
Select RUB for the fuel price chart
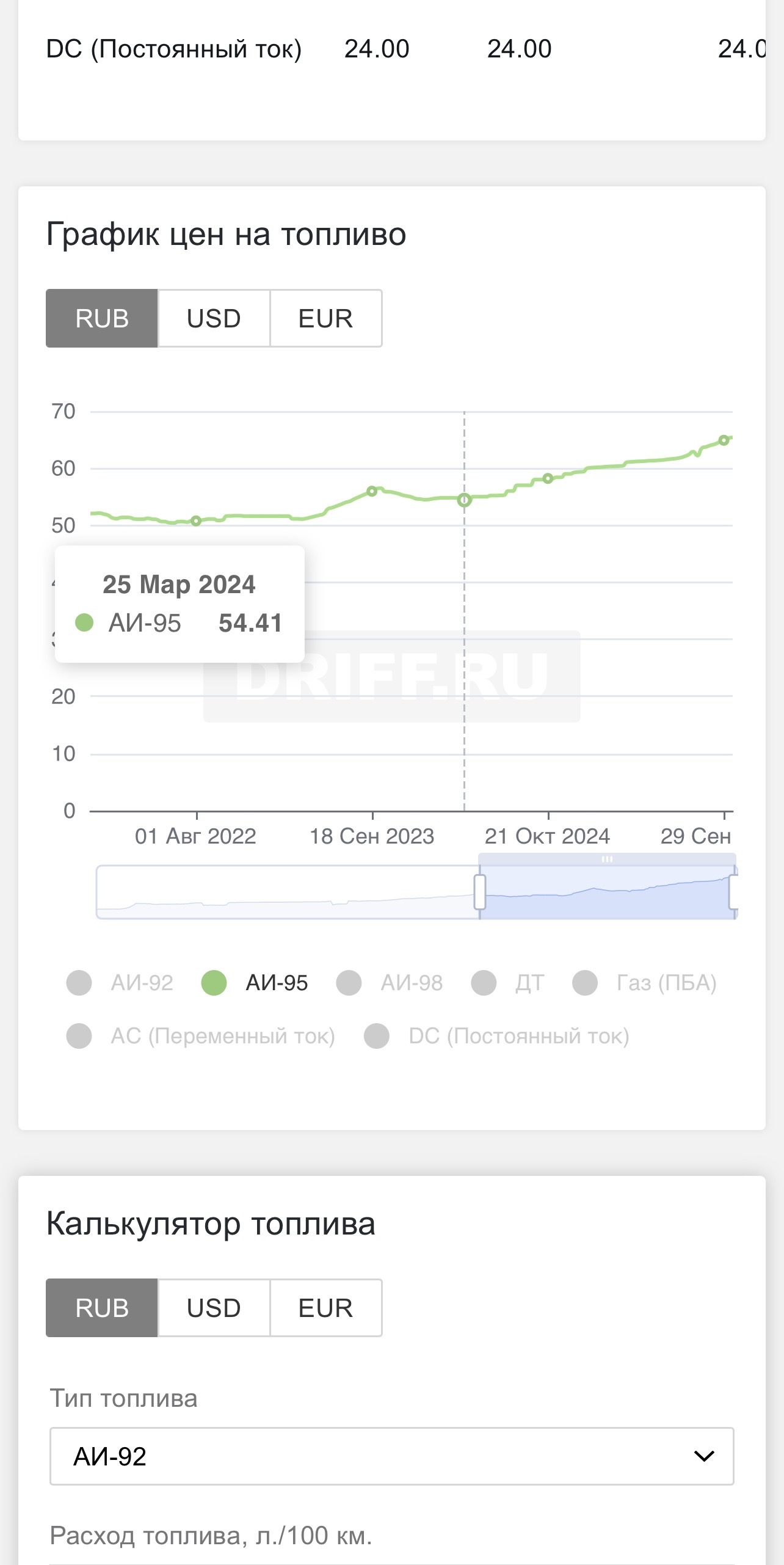point(102,319)
